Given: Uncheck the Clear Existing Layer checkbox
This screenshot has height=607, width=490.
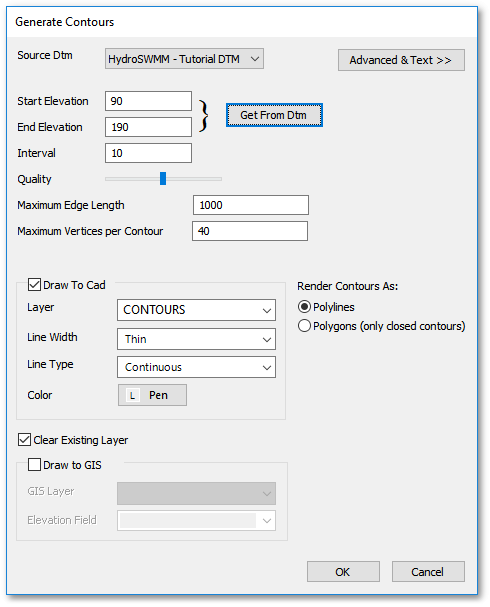Looking at the screenshot, I should [x=24, y=440].
